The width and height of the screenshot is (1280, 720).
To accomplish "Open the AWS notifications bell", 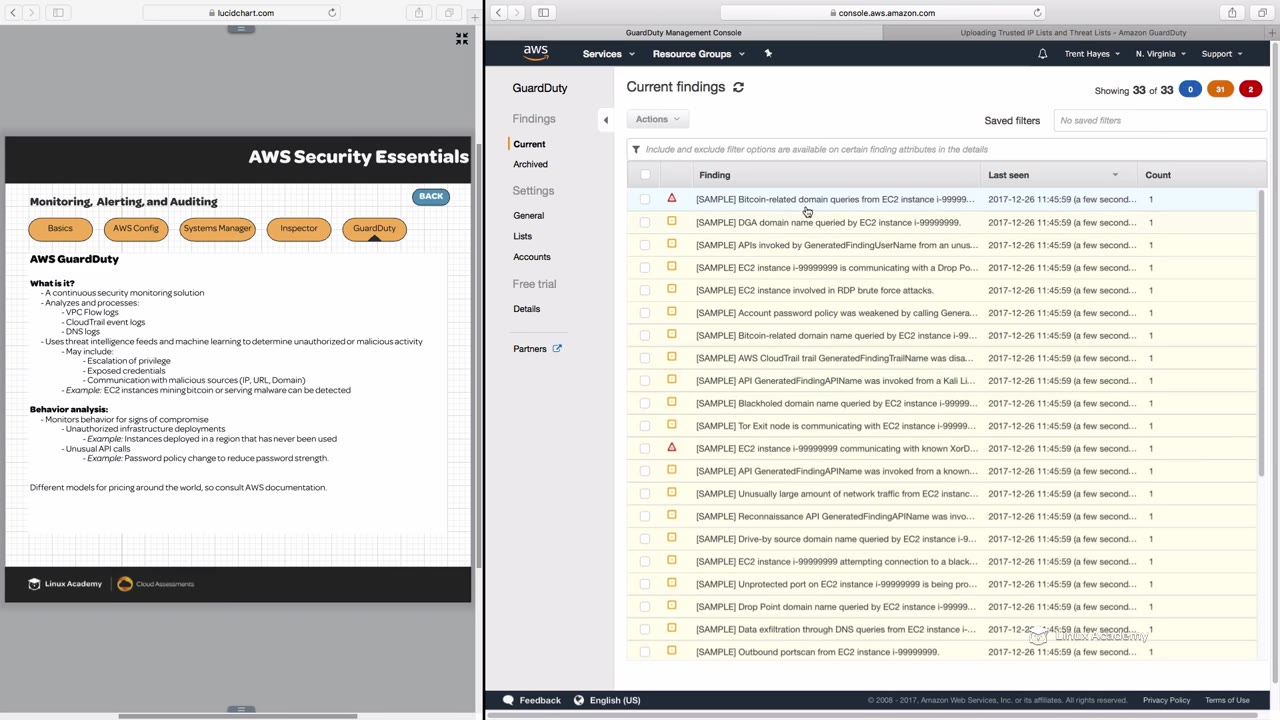I will point(1042,54).
